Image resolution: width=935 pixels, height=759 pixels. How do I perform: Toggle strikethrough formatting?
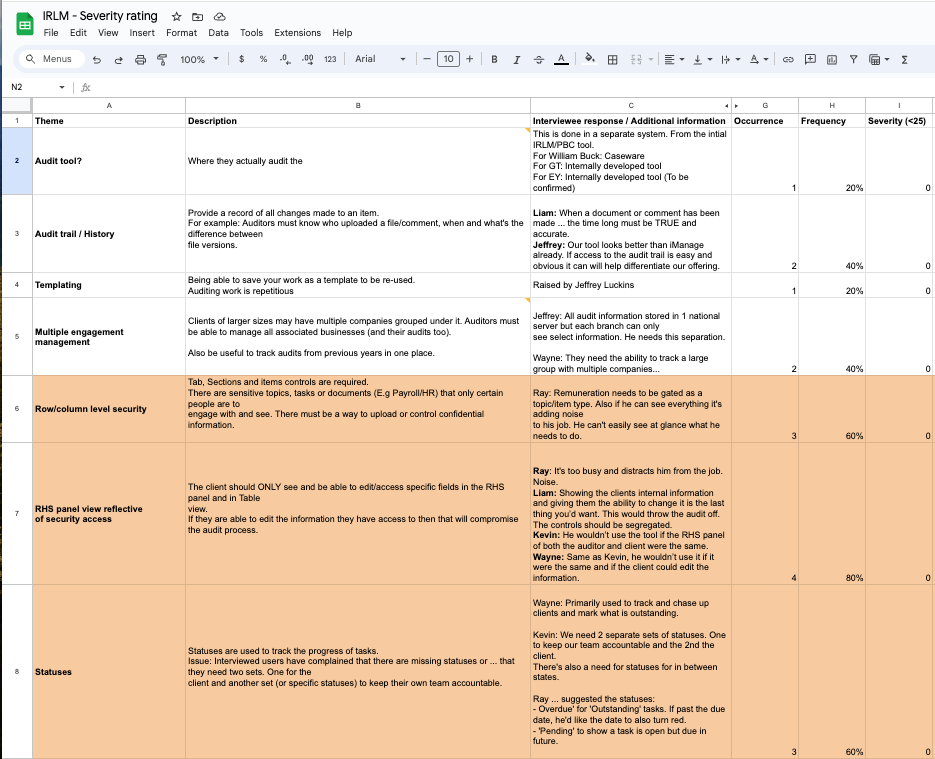pyautogui.click(x=538, y=59)
